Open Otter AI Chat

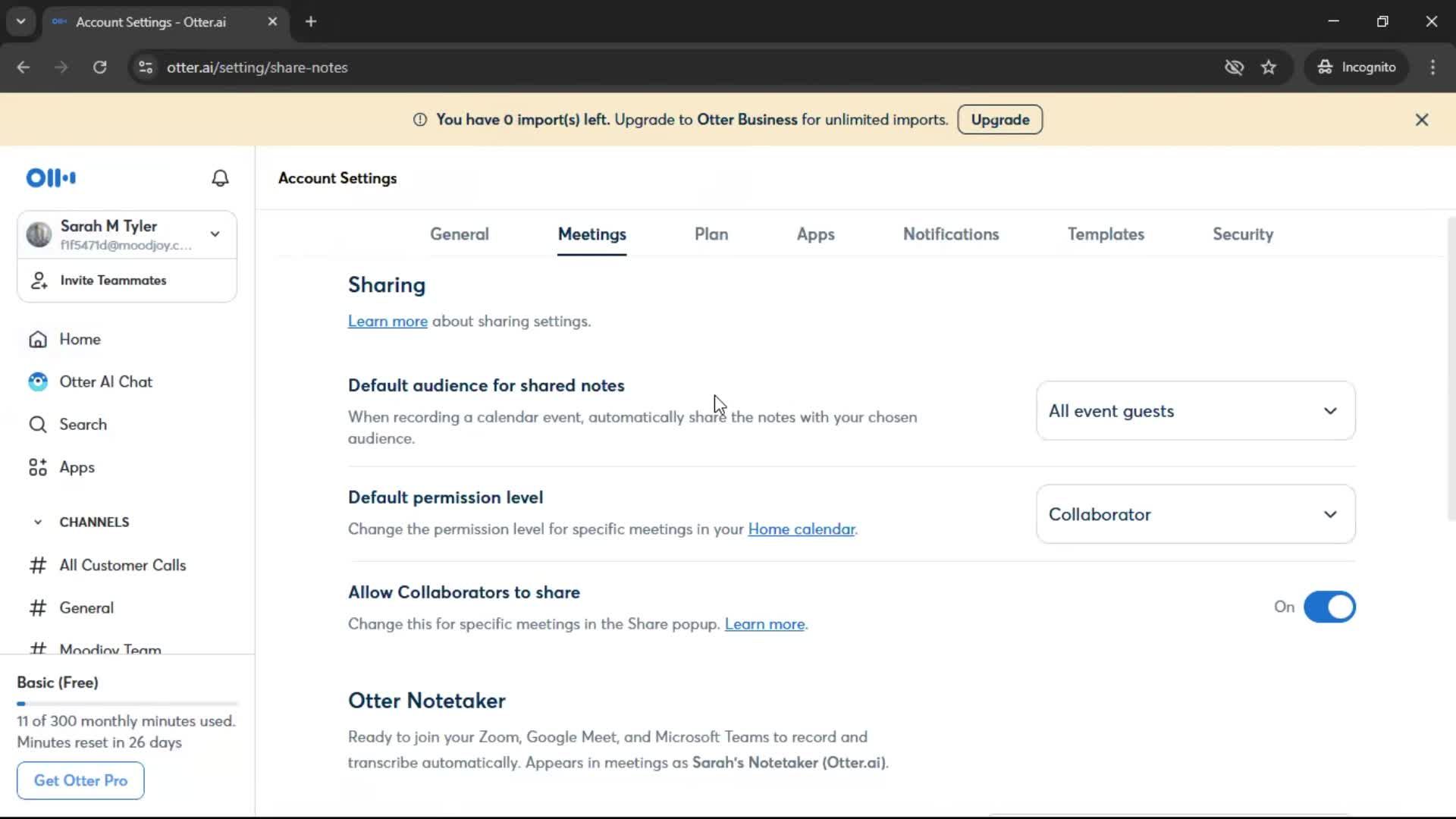click(90, 381)
